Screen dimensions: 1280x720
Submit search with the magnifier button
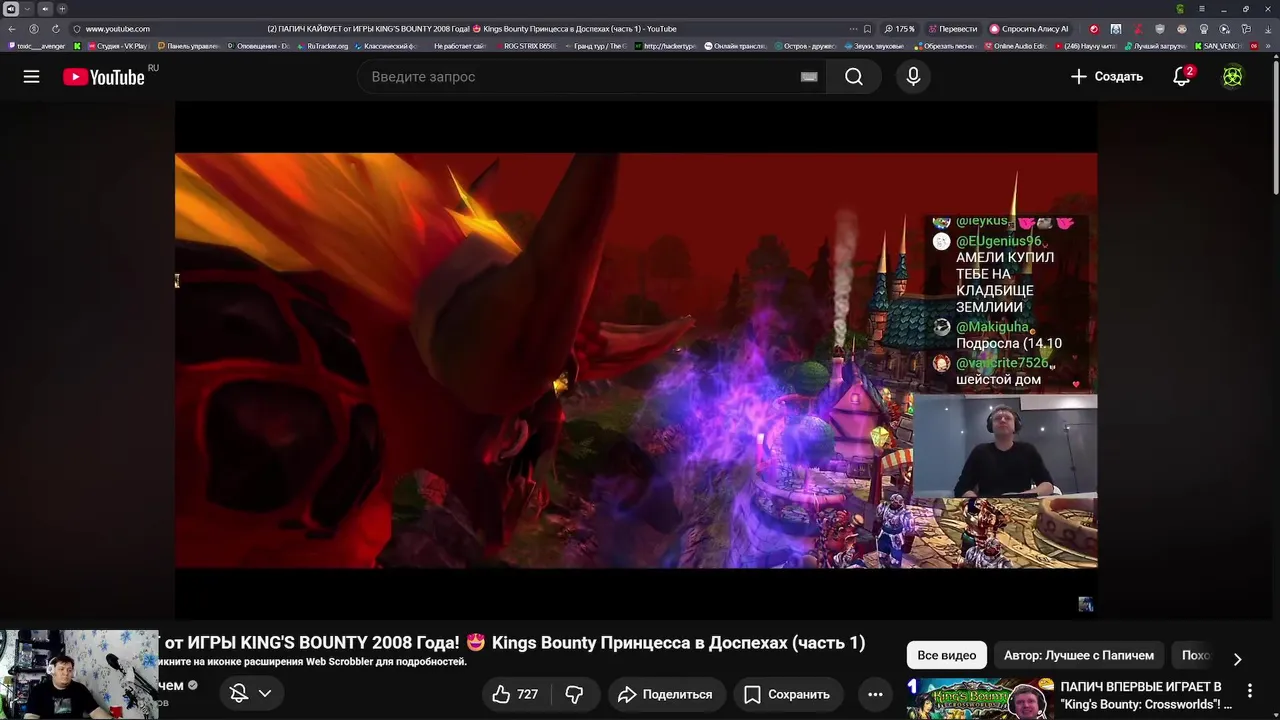(854, 77)
